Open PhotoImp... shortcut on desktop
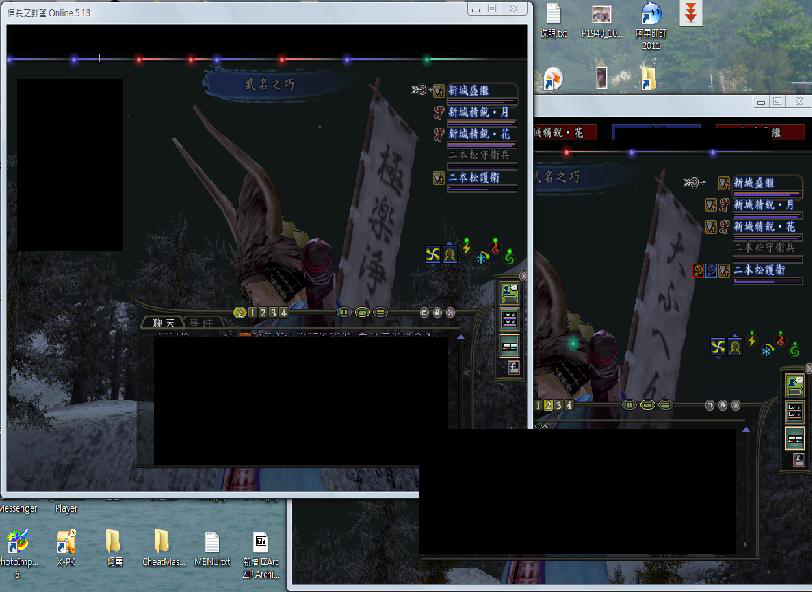This screenshot has width=812, height=592. click(x=18, y=552)
